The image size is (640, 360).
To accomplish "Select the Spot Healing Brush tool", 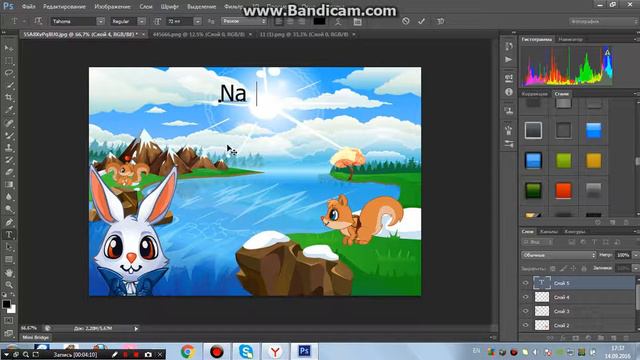I will [x=9, y=123].
